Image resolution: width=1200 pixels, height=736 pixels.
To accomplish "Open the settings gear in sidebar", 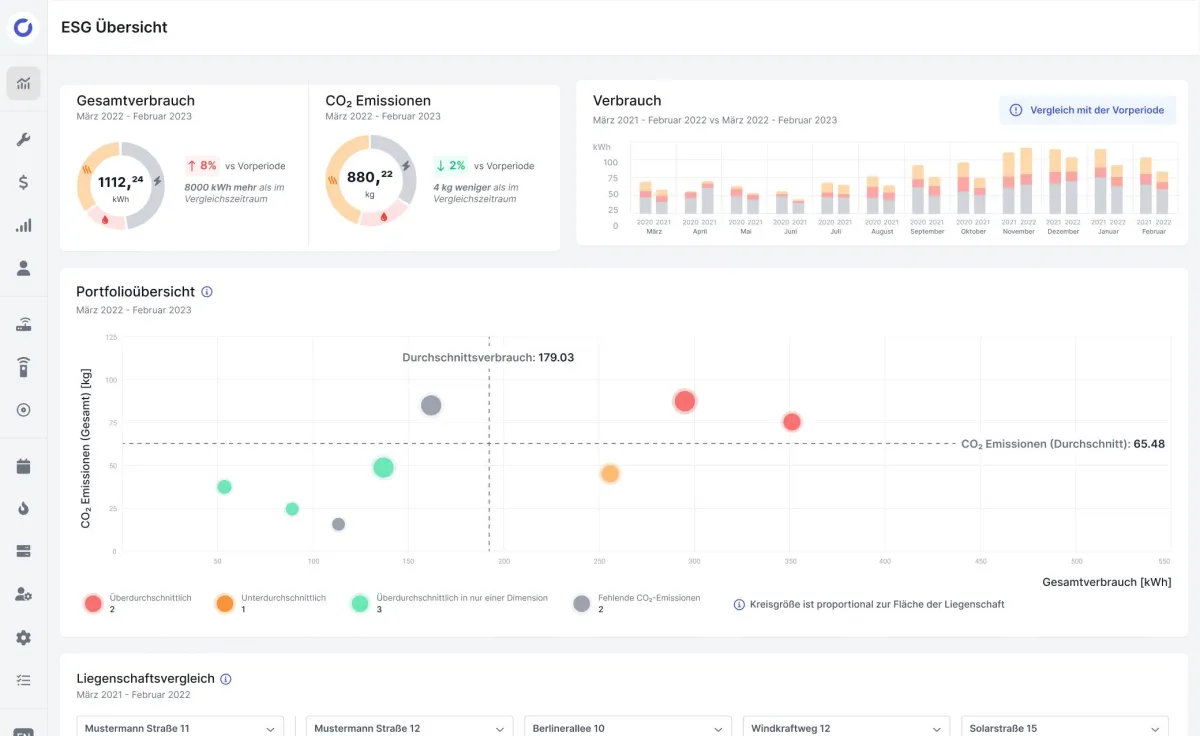I will click(x=23, y=637).
